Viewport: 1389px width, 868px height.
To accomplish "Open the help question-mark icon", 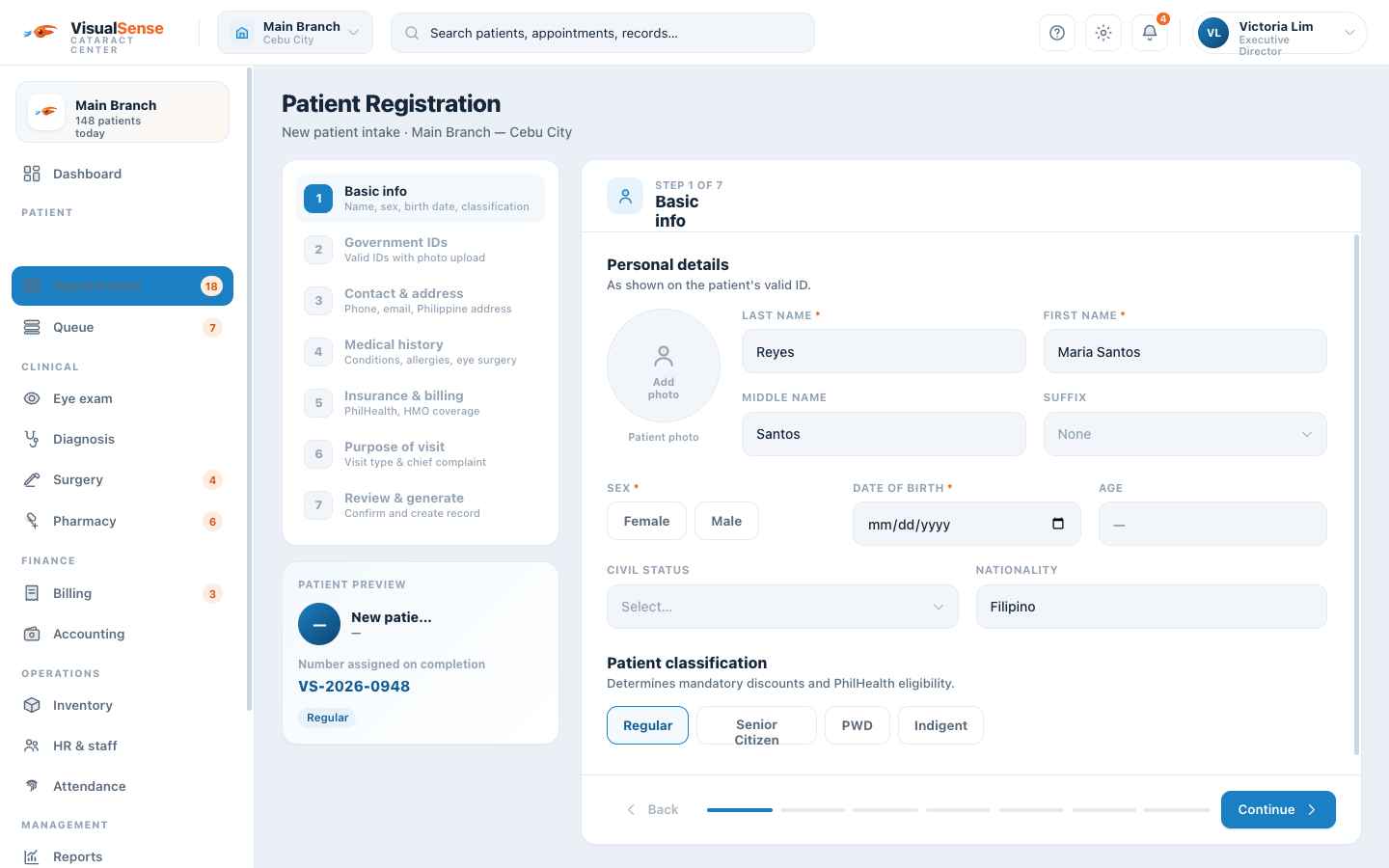I will (x=1057, y=33).
